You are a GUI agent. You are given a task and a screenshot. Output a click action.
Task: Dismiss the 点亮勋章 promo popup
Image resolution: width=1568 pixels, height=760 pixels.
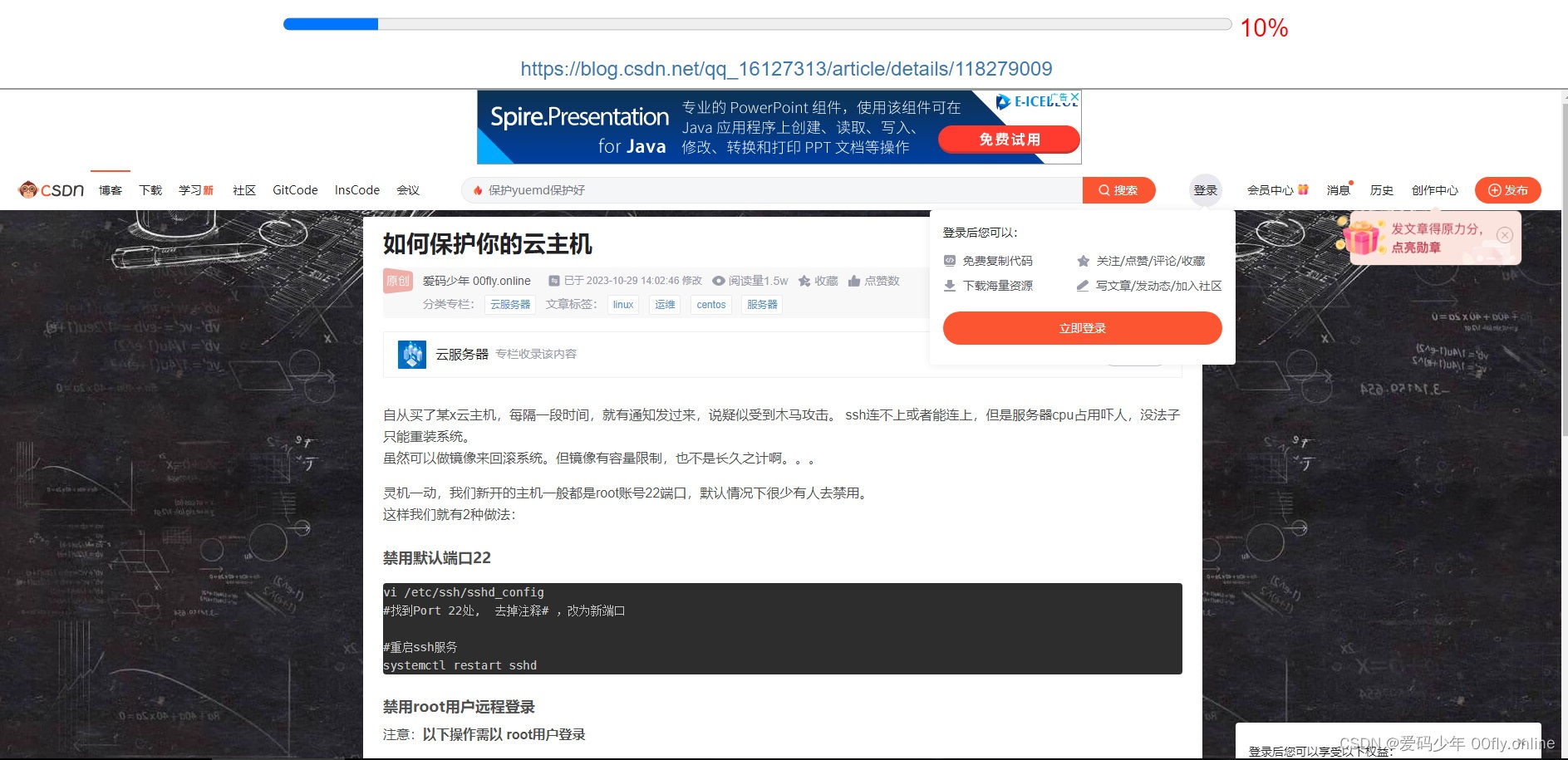(x=1505, y=235)
